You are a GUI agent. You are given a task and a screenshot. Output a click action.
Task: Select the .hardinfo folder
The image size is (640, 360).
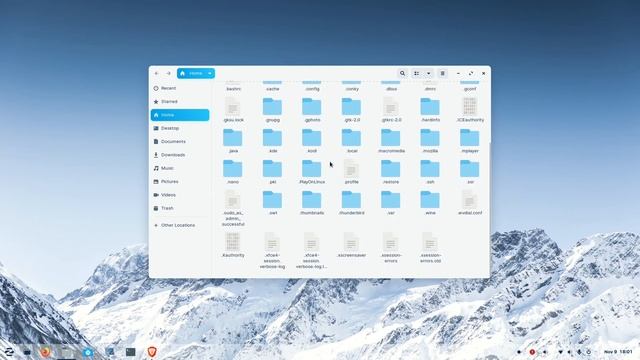(x=430, y=107)
